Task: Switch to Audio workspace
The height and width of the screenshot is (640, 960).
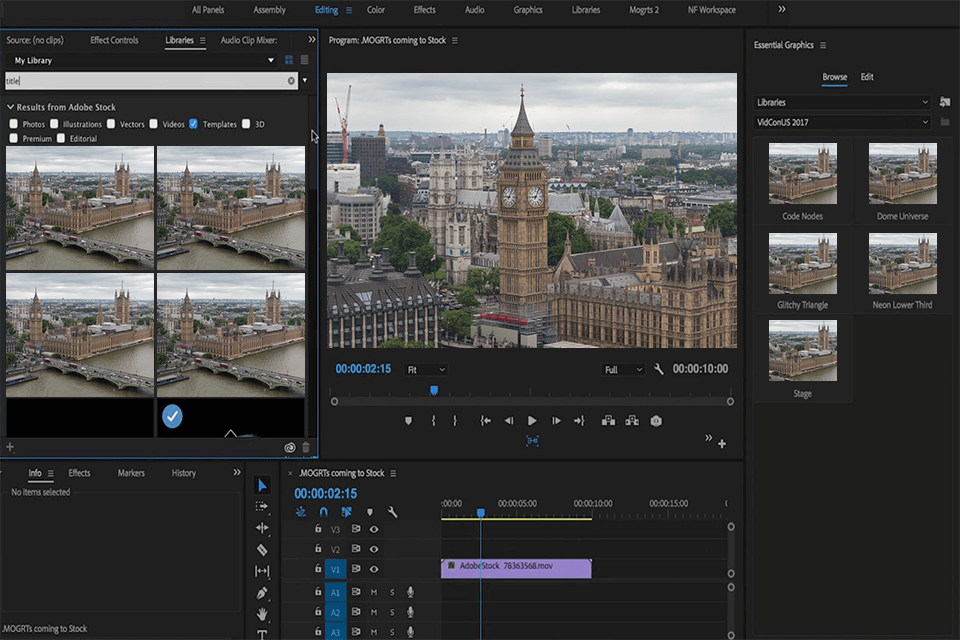Action: point(474,10)
